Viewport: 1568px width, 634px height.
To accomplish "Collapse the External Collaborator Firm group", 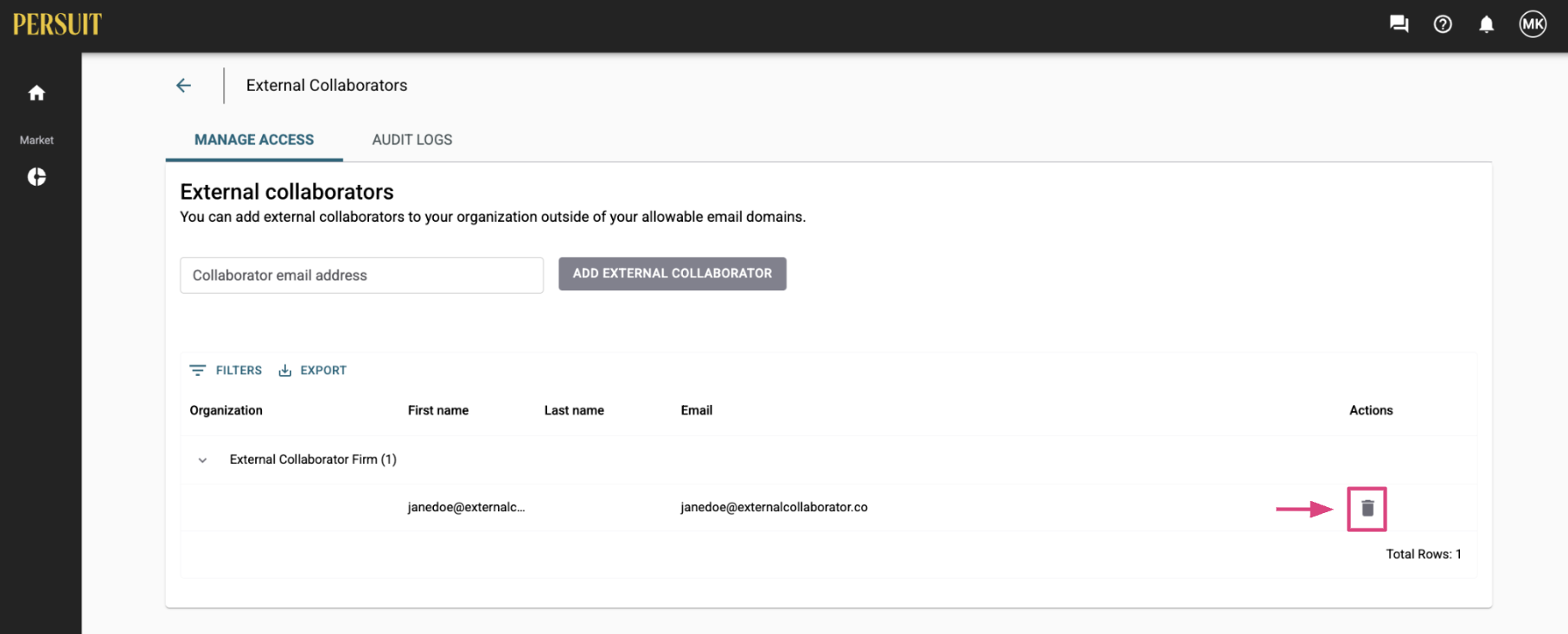I will (202, 460).
